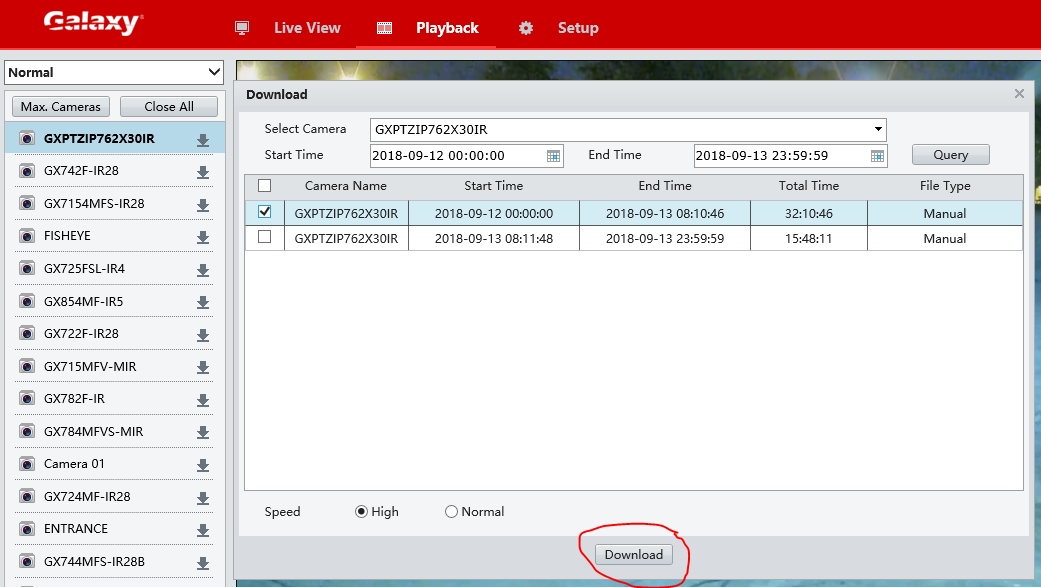Select GX715MFV-MIR in camera list

point(90,366)
